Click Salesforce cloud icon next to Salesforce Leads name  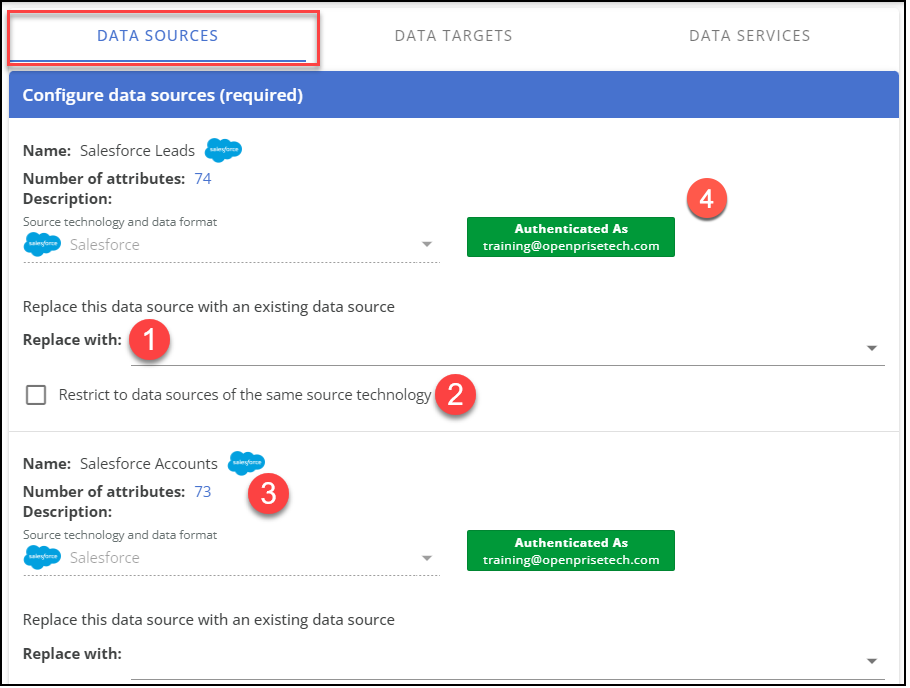pos(223,150)
